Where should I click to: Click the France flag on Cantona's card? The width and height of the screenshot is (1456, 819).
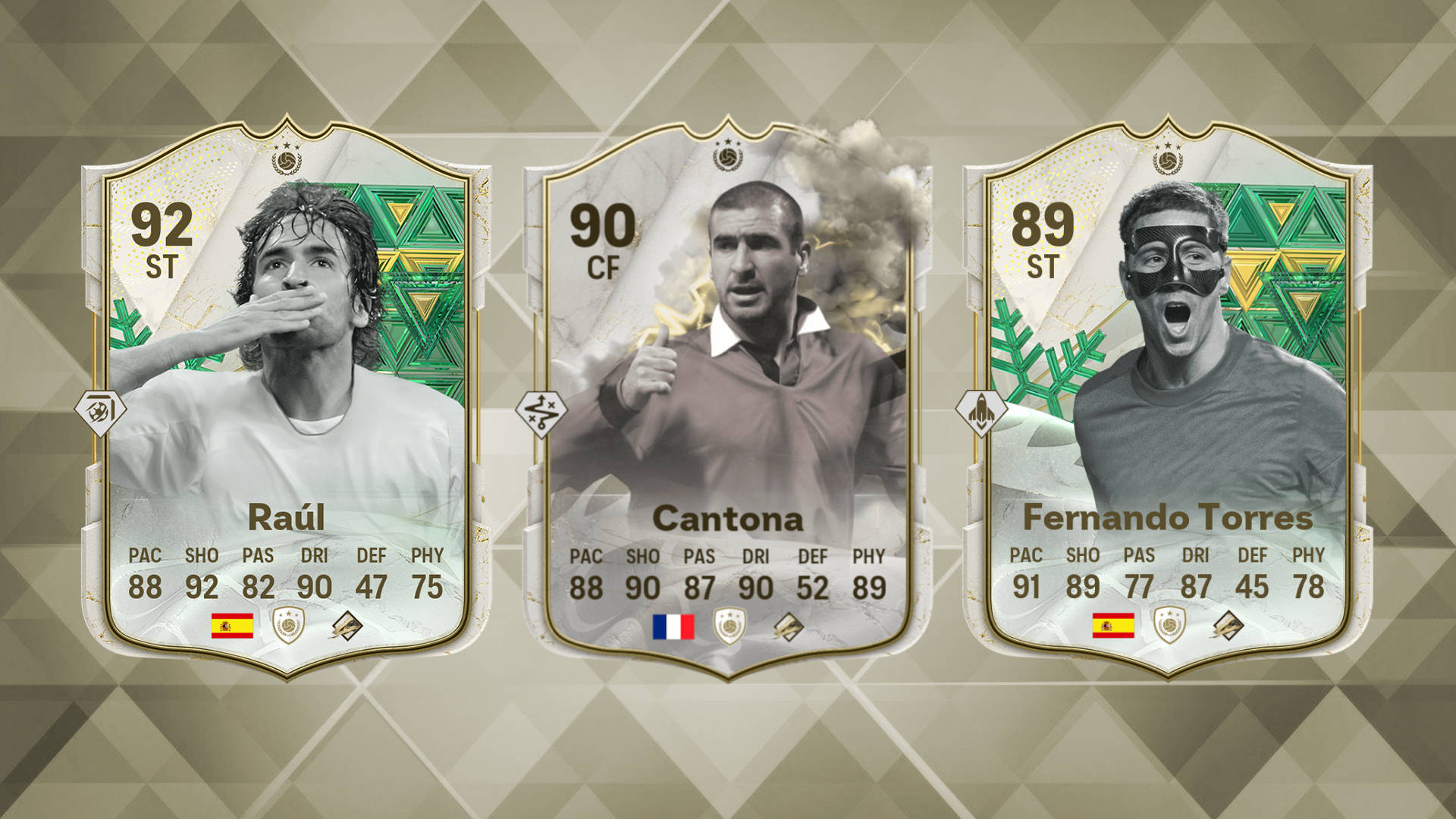tap(673, 627)
